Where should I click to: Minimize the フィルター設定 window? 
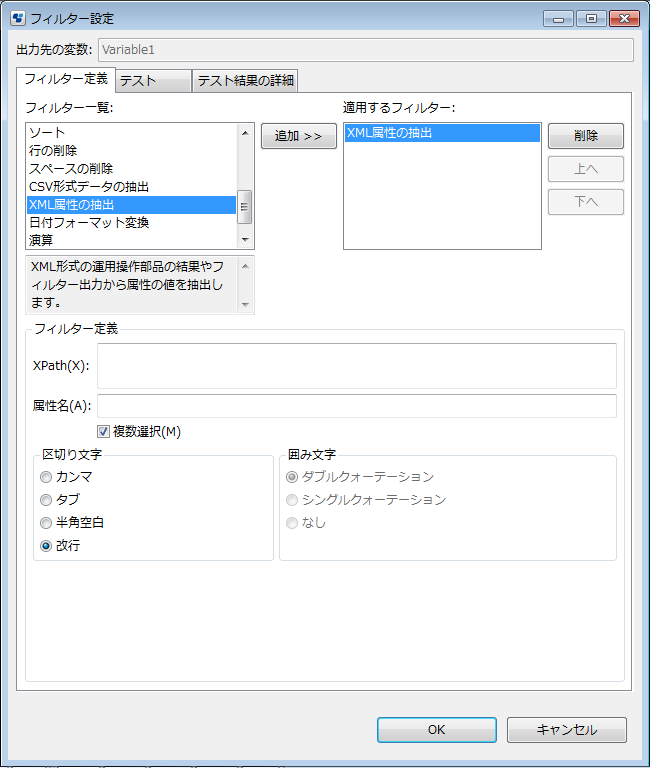(558, 19)
